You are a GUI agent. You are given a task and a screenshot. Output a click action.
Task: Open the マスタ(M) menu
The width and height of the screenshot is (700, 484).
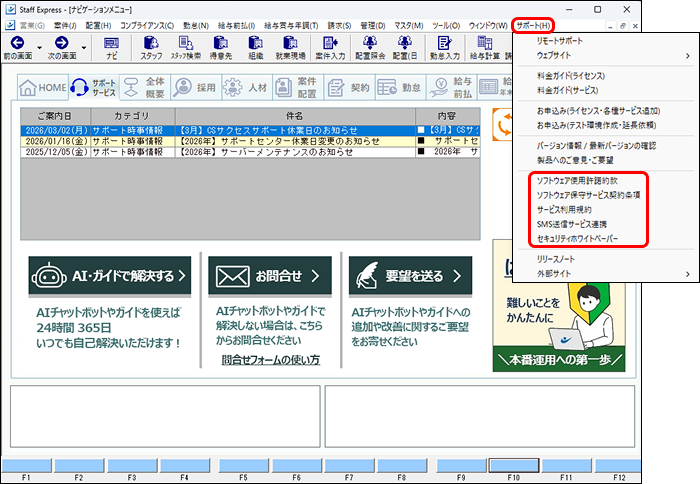coord(408,25)
